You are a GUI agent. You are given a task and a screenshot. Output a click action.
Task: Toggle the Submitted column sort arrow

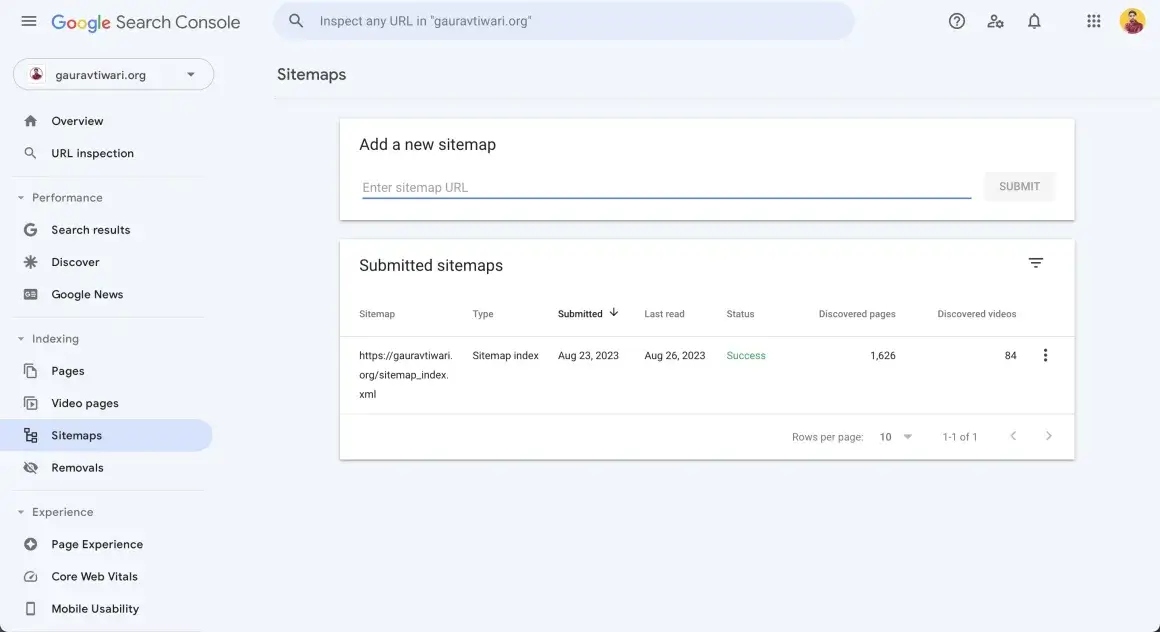pos(613,312)
